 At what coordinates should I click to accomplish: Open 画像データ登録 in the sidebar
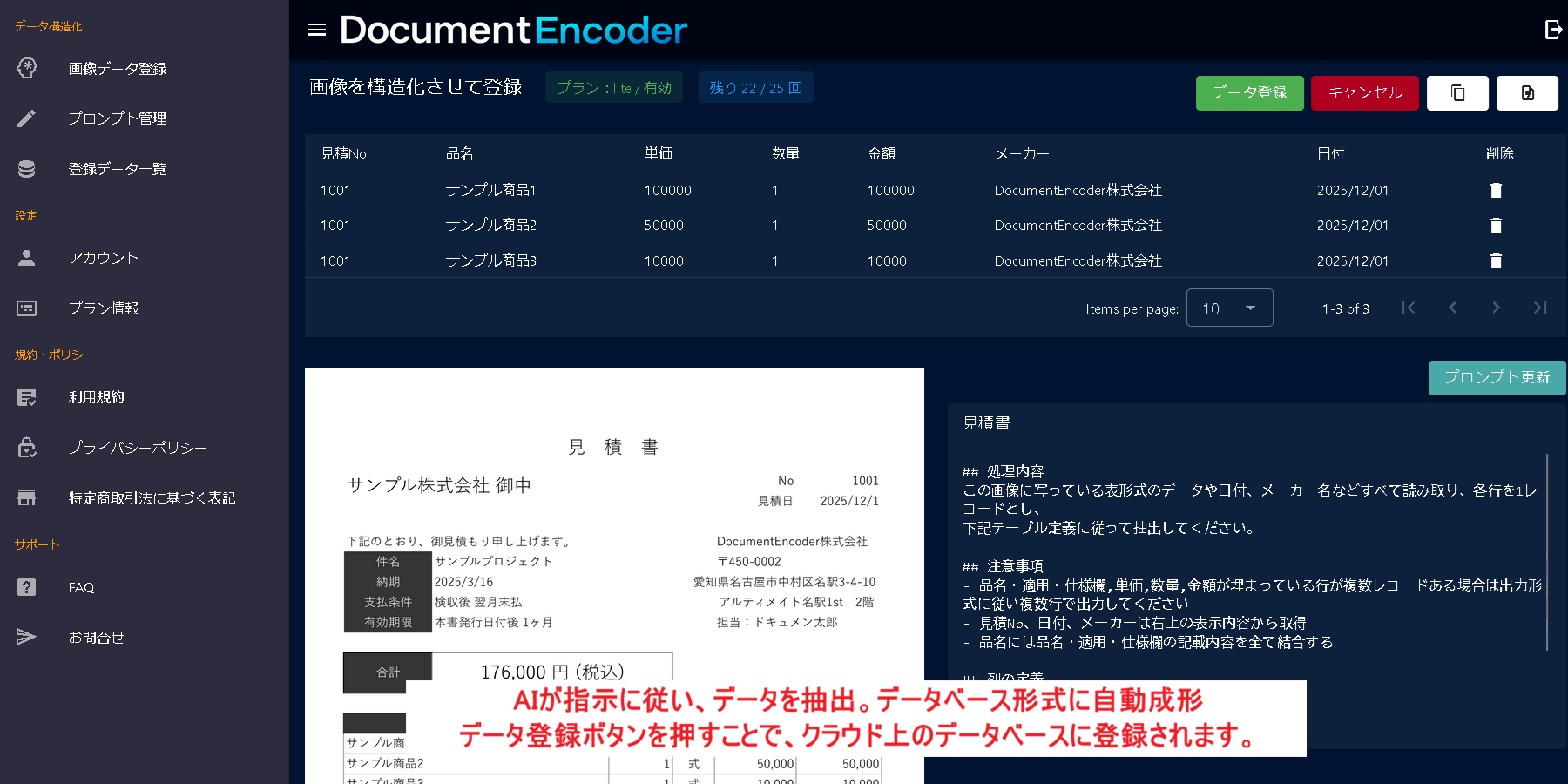click(117, 69)
